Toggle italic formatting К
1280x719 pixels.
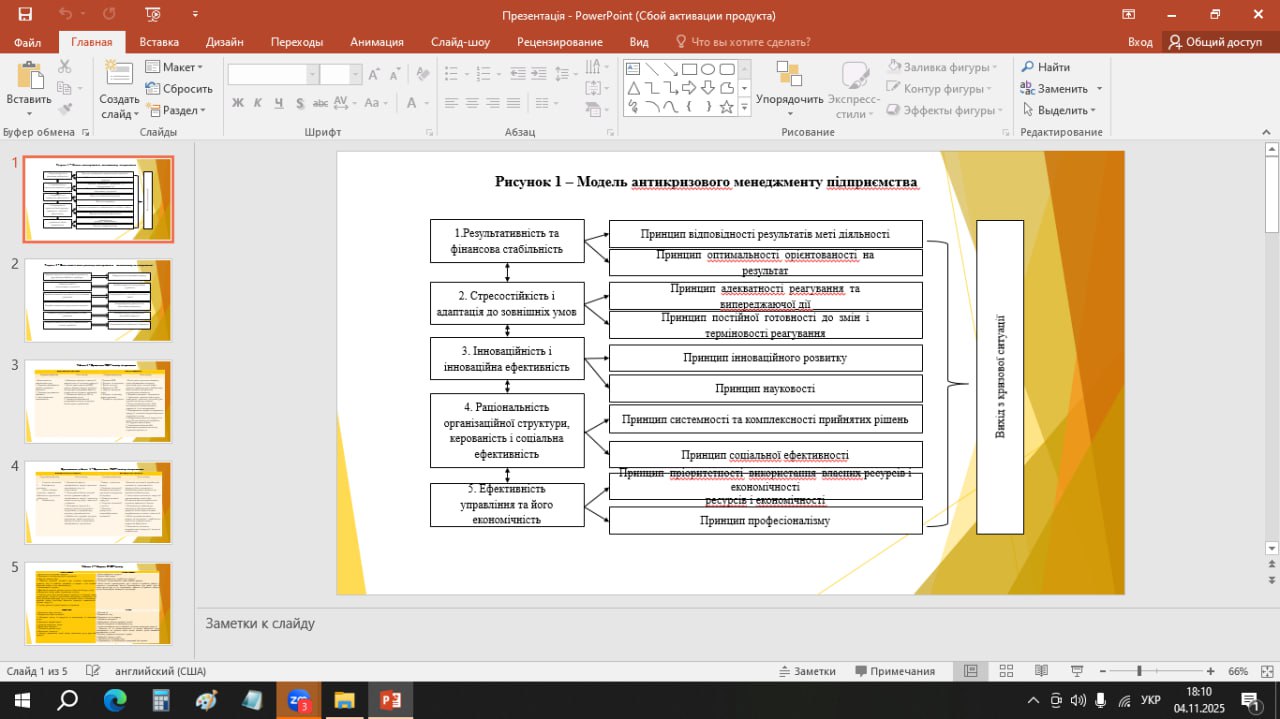pos(258,103)
